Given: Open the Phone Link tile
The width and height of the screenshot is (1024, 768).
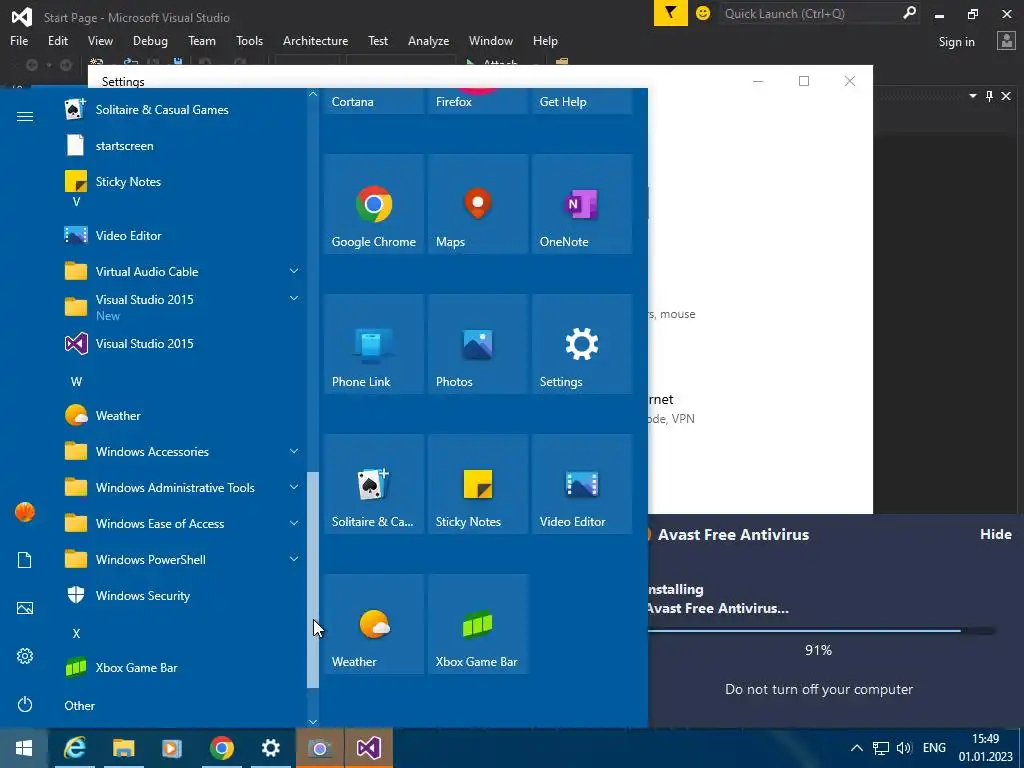Looking at the screenshot, I should [x=374, y=344].
